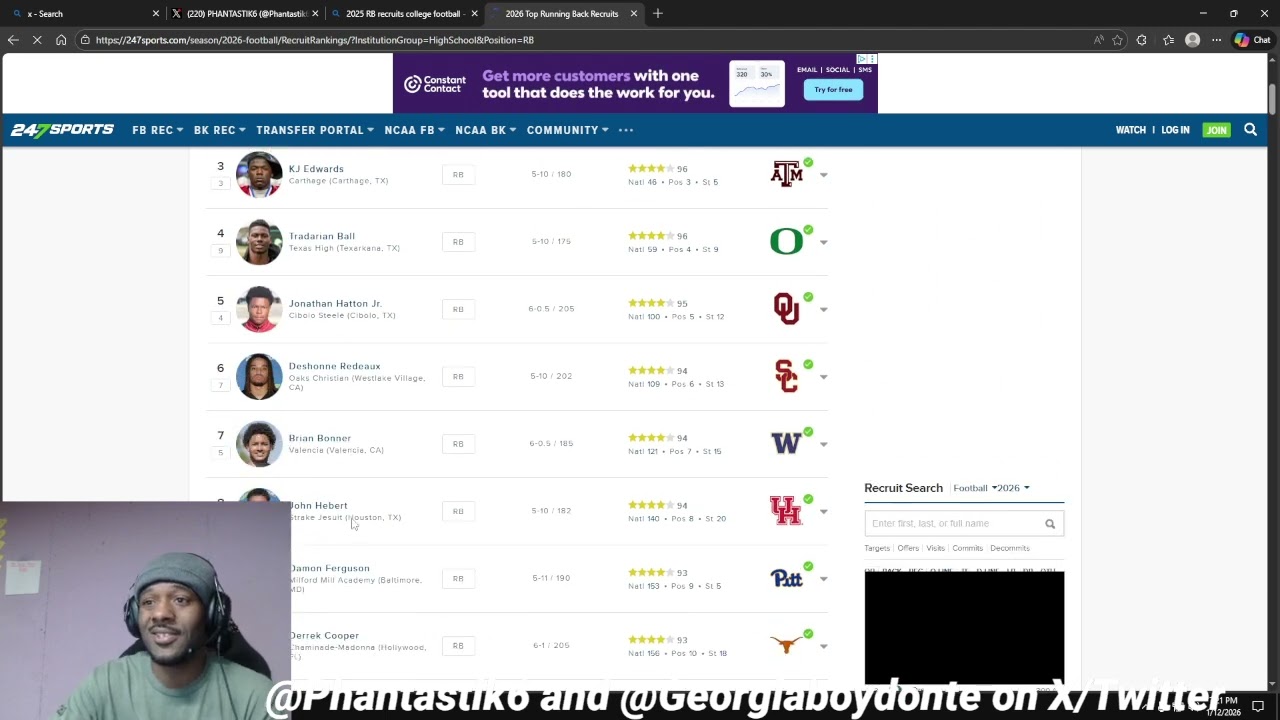The width and height of the screenshot is (1280, 720).
Task: Open the 247Sports site search icon
Action: click(x=1250, y=130)
